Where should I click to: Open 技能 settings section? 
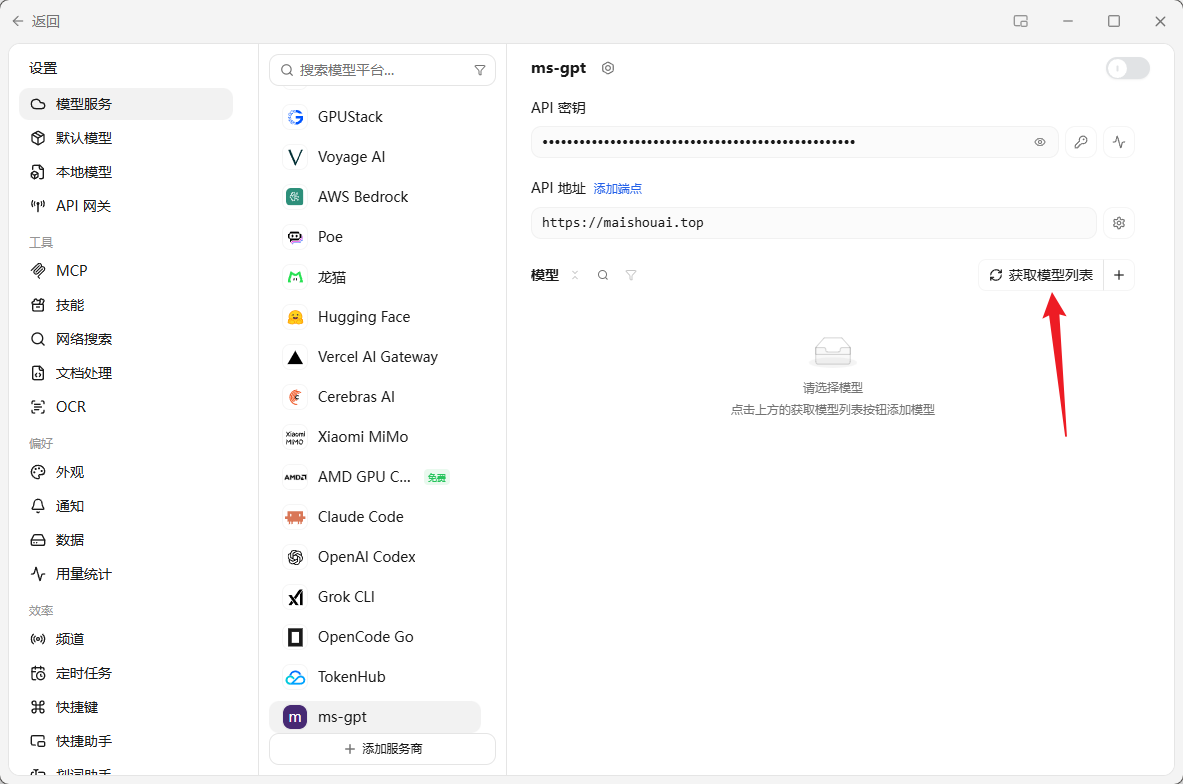coord(126,305)
